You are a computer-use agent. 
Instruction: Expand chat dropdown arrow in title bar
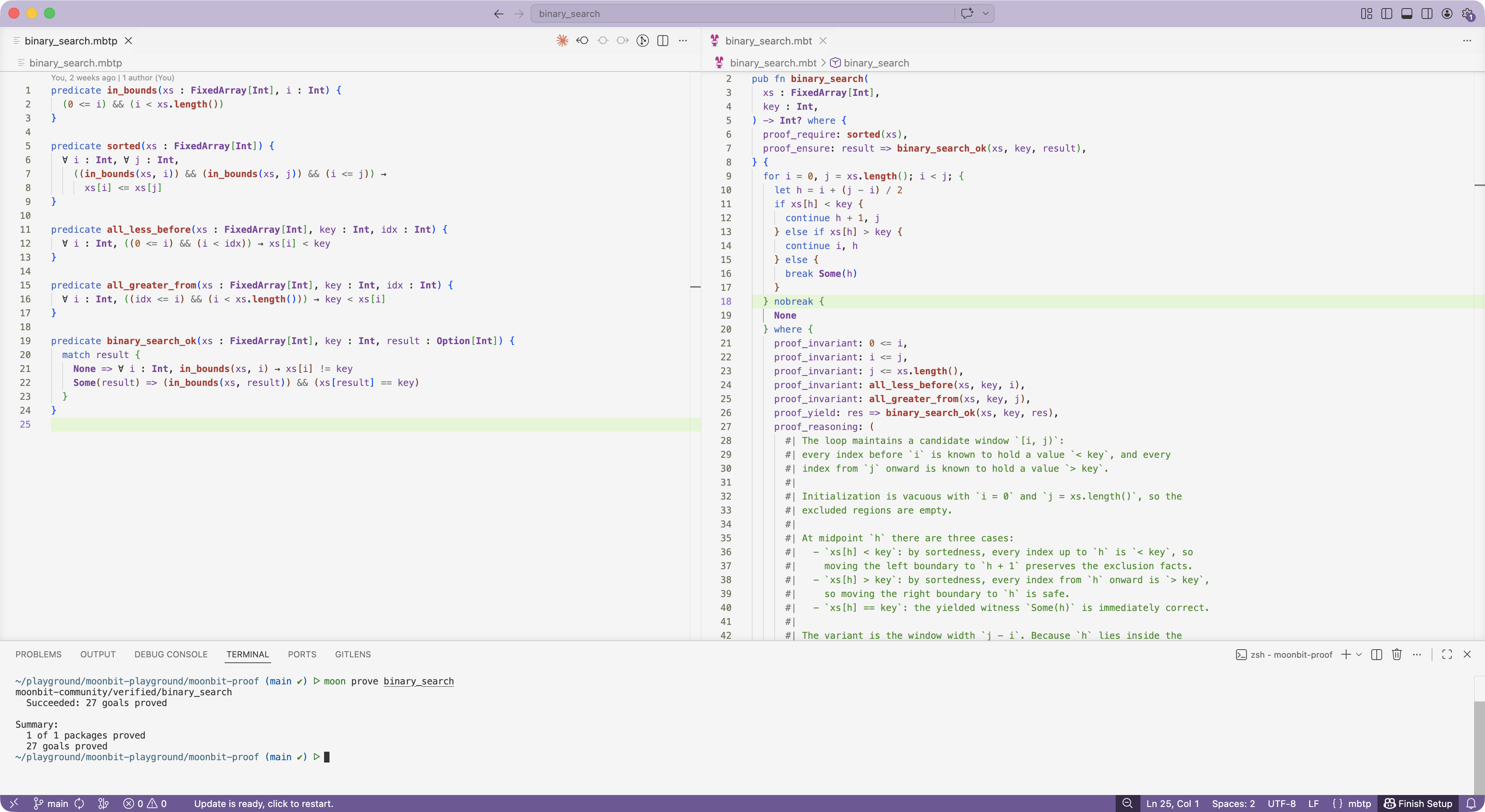point(985,13)
